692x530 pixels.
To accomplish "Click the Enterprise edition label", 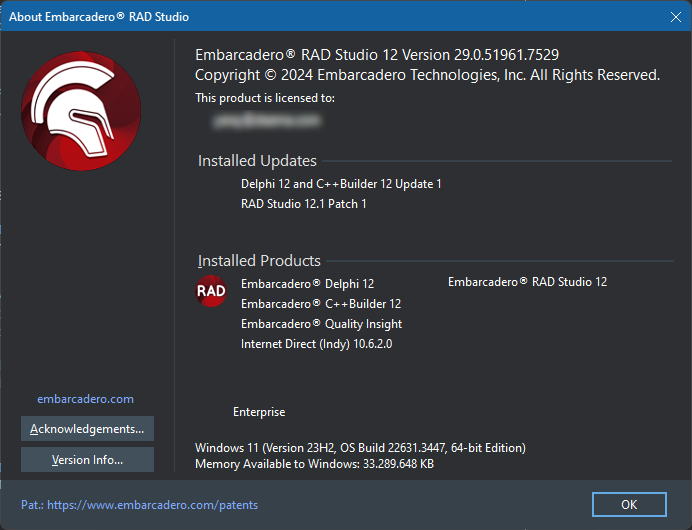I will pyautogui.click(x=259, y=412).
